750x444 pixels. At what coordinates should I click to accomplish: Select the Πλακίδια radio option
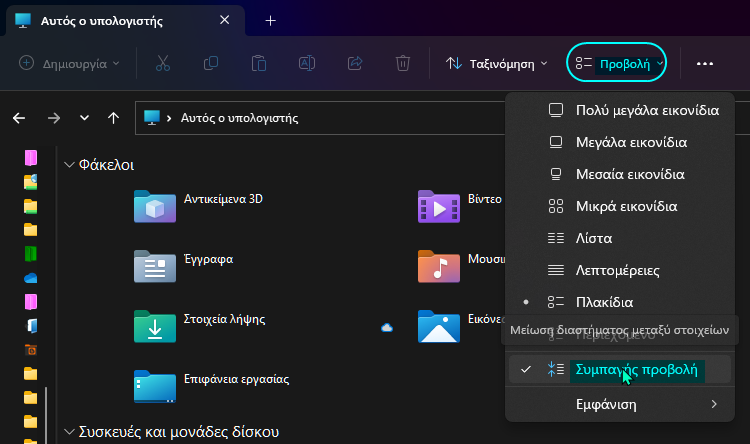[x=620, y=302]
